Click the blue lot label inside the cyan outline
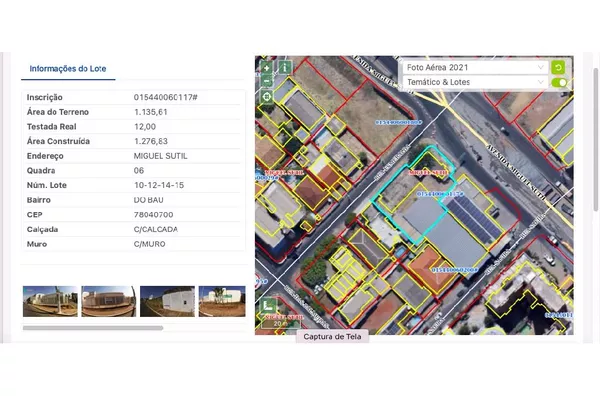Image resolution: width=600 pixels, height=396 pixels. (440, 194)
